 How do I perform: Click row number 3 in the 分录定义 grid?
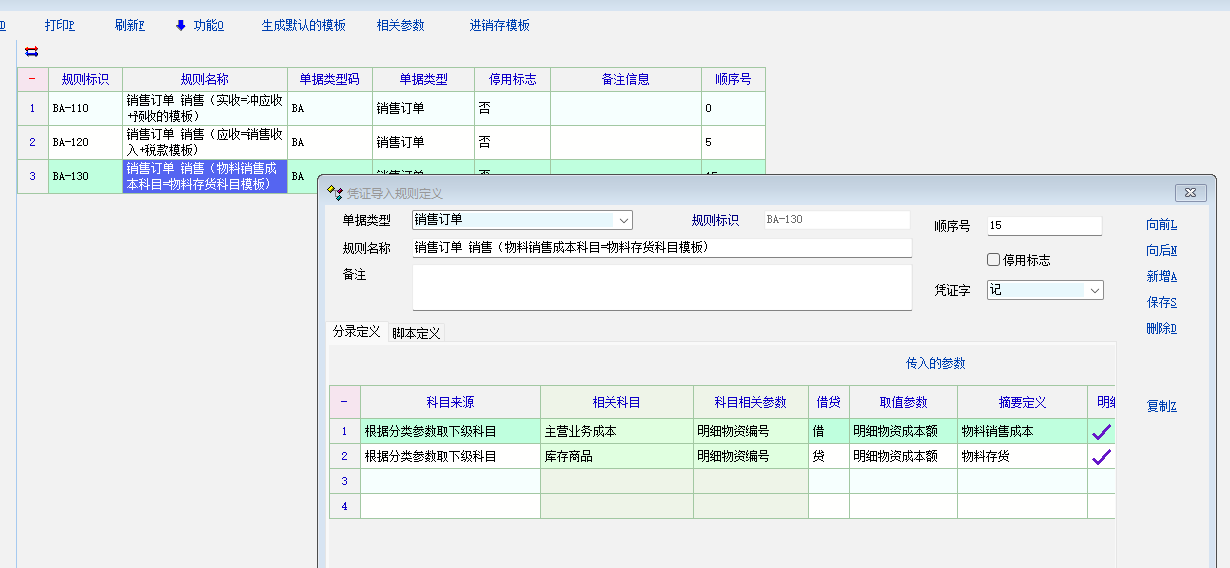click(x=345, y=481)
